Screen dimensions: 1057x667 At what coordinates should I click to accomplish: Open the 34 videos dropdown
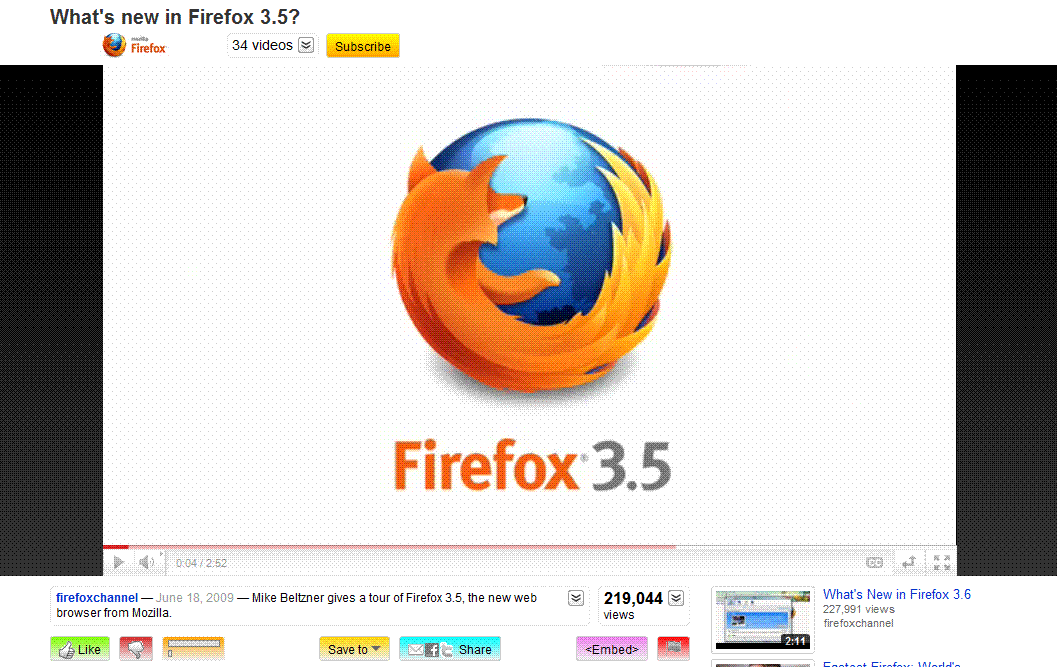(306, 45)
